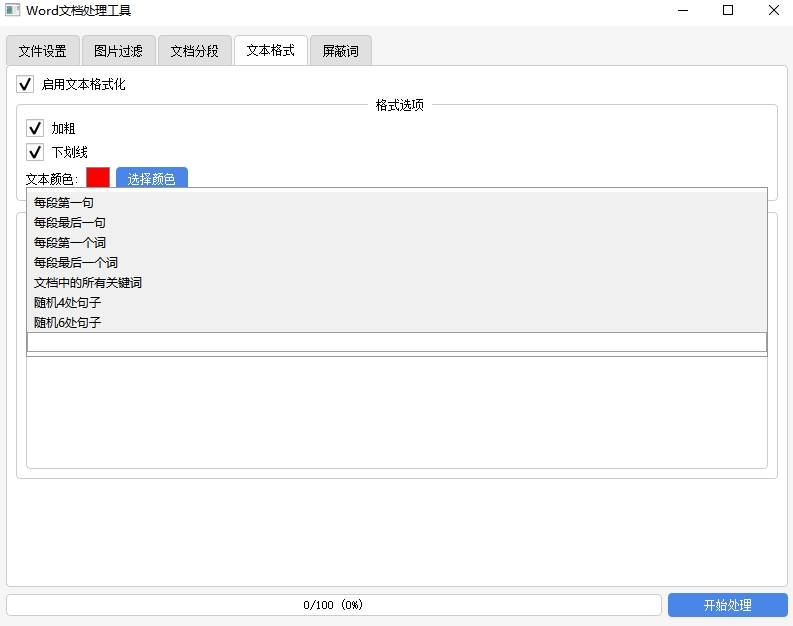Uncheck the 加粗 bold option
Image resolution: width=793 pixels, height=626 pixels.
[x=35, y=128]
